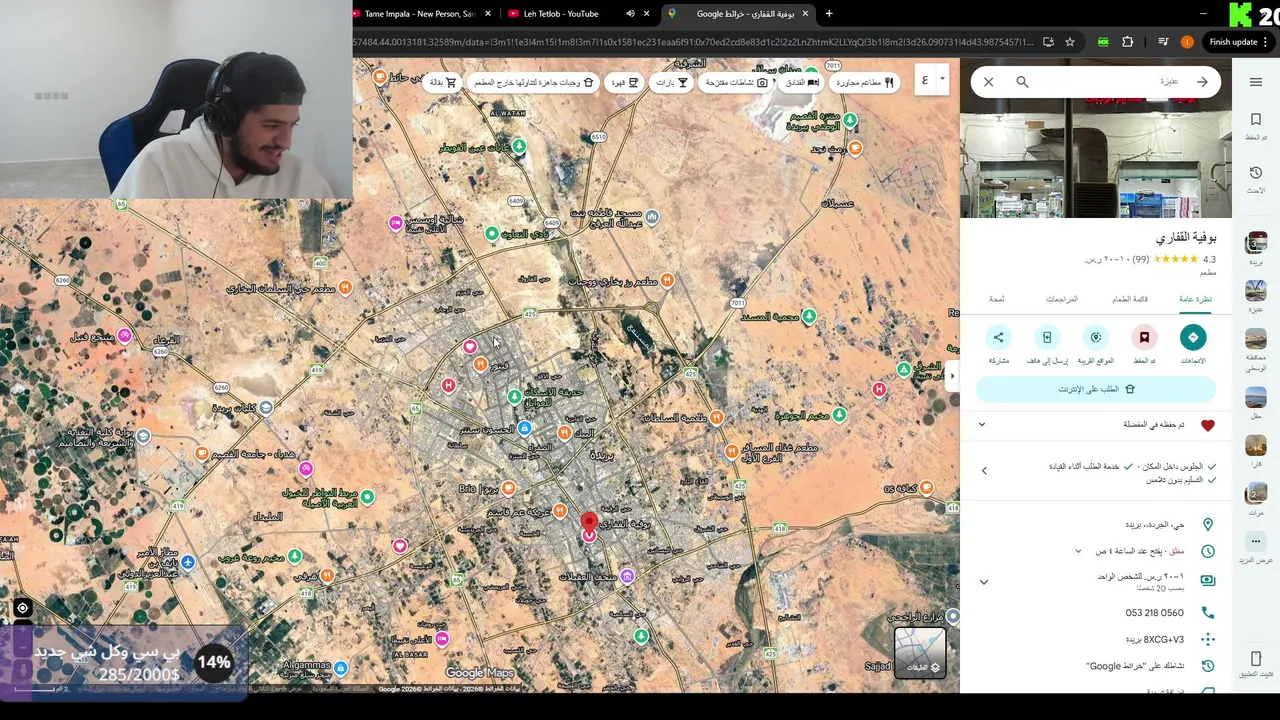Switch to Overview (نظرة عامة) tab
1280x720 pixels.
point(1194,299)
